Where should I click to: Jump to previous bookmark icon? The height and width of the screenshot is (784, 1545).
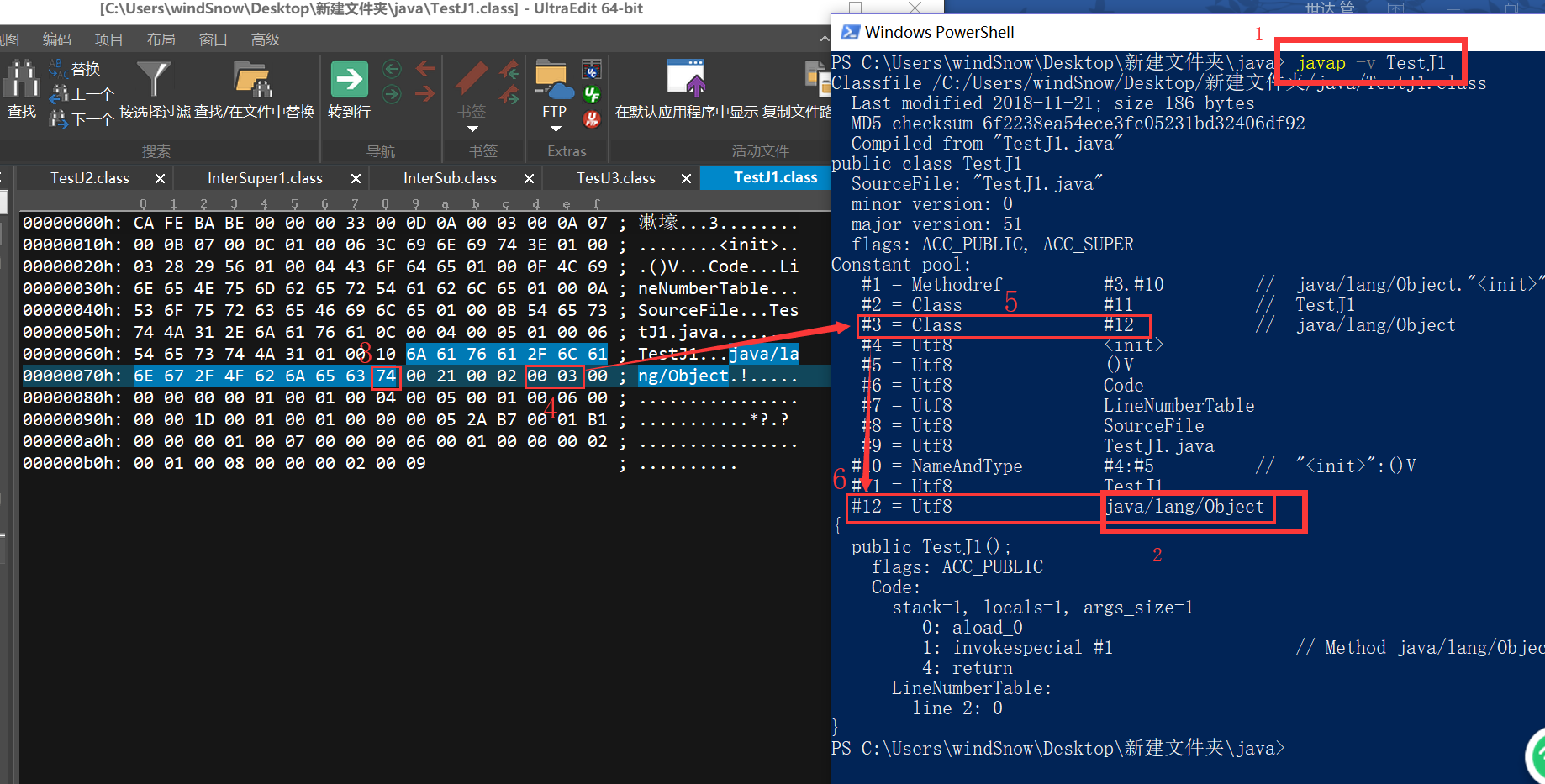(x=509, y=69)
